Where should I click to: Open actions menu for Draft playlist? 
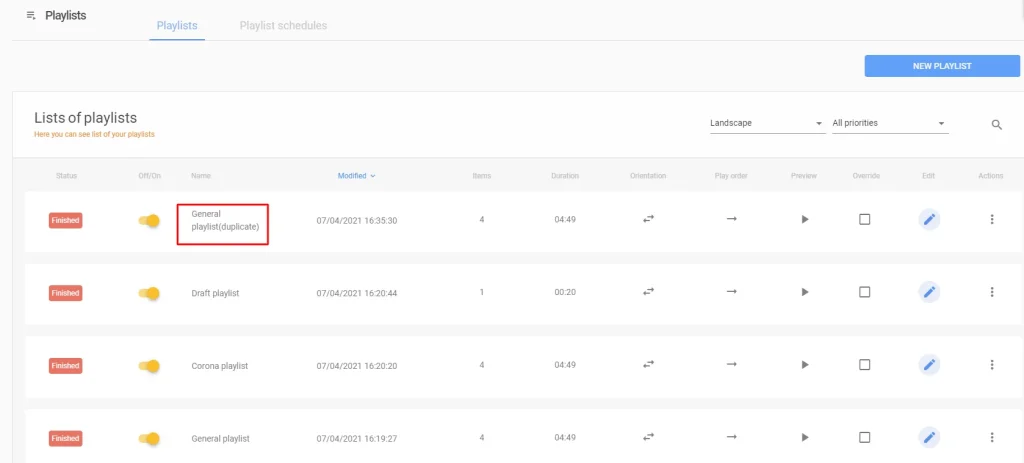[x=991, y=292]
